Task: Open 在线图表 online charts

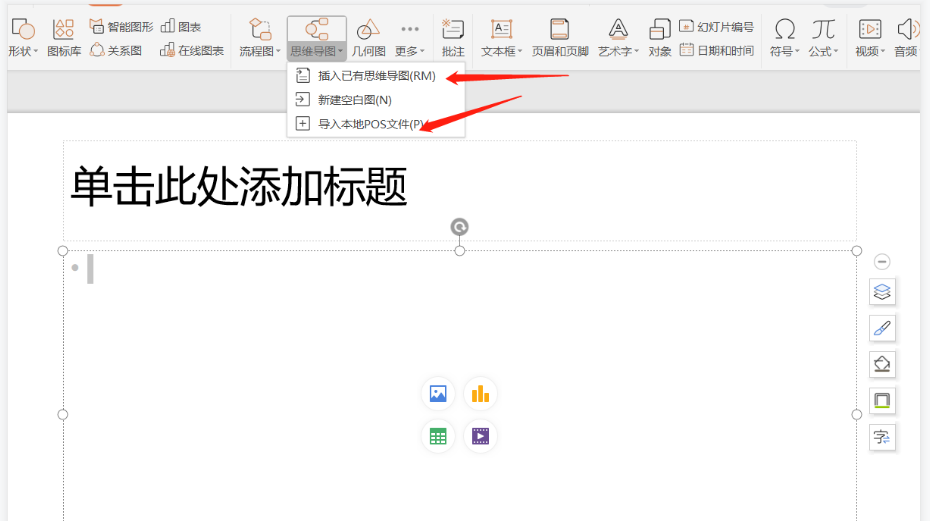Action: [192, 50]
